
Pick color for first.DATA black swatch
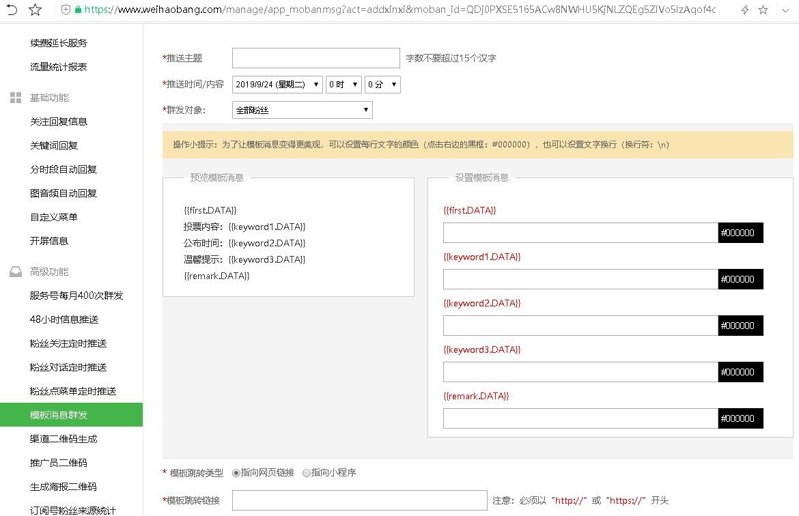[747, 233]
